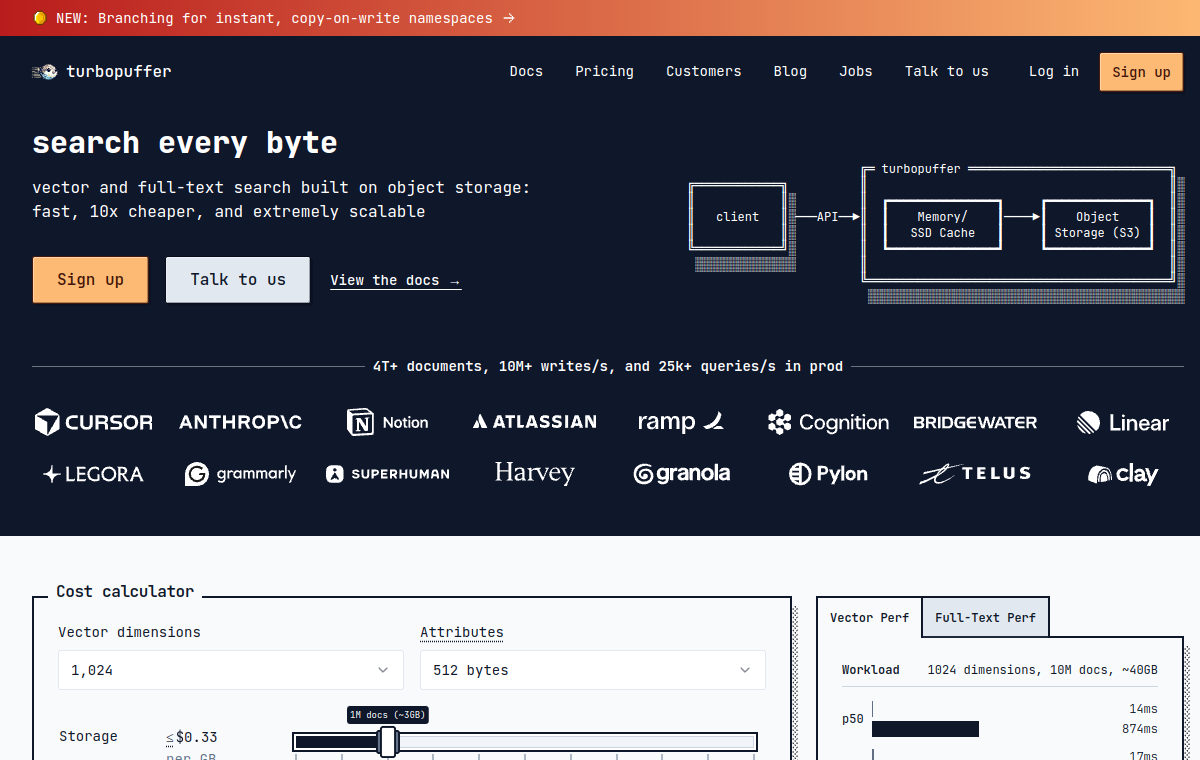Open the Pricing page
1200x760 pixels.
[604, 72]
